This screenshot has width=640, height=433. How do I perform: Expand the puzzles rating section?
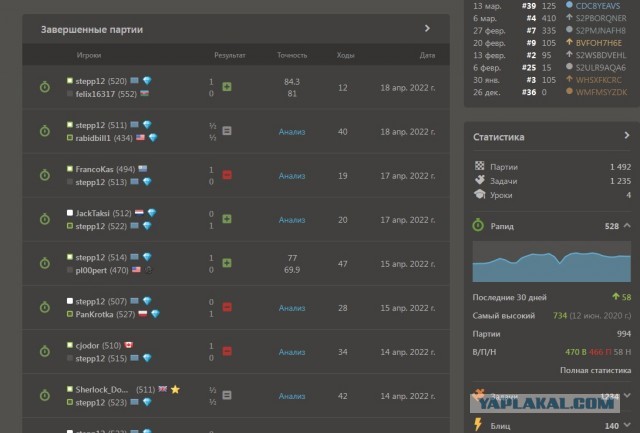coord(627,395)
